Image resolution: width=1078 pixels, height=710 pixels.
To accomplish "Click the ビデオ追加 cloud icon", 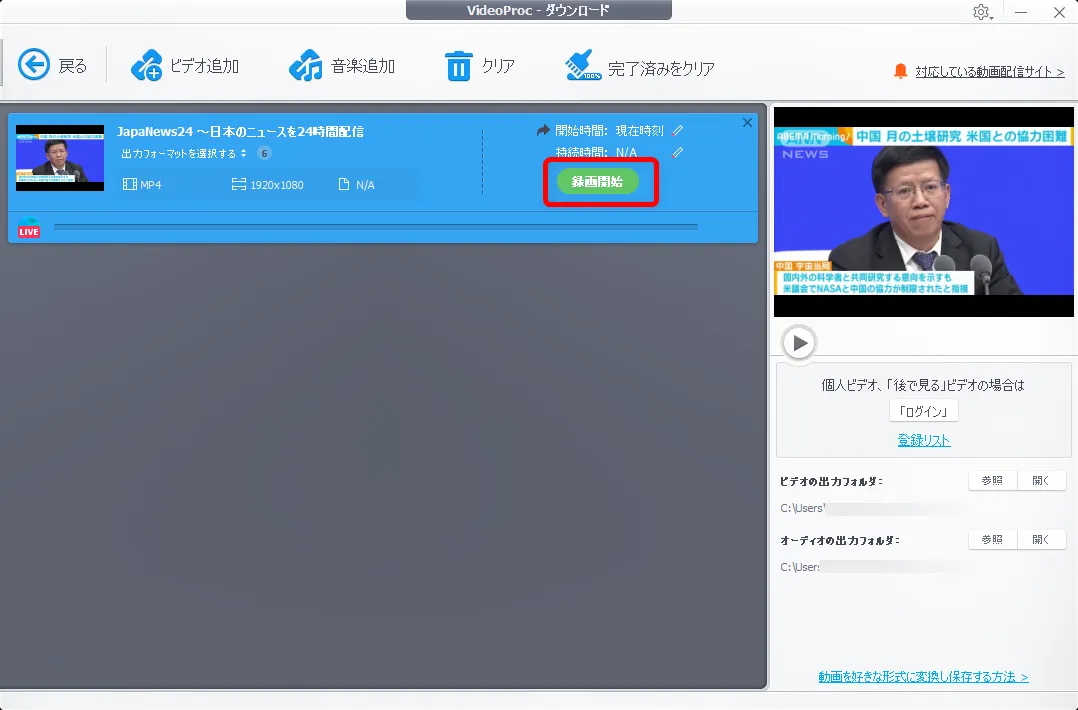I will [x=146, y=65].
